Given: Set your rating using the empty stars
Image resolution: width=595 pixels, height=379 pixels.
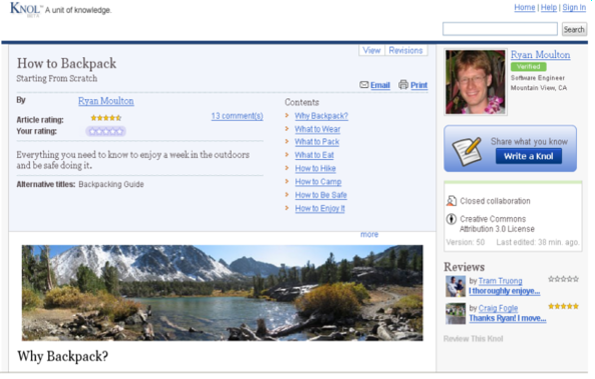Looking at the screenshot, I should tap(106, 131).
